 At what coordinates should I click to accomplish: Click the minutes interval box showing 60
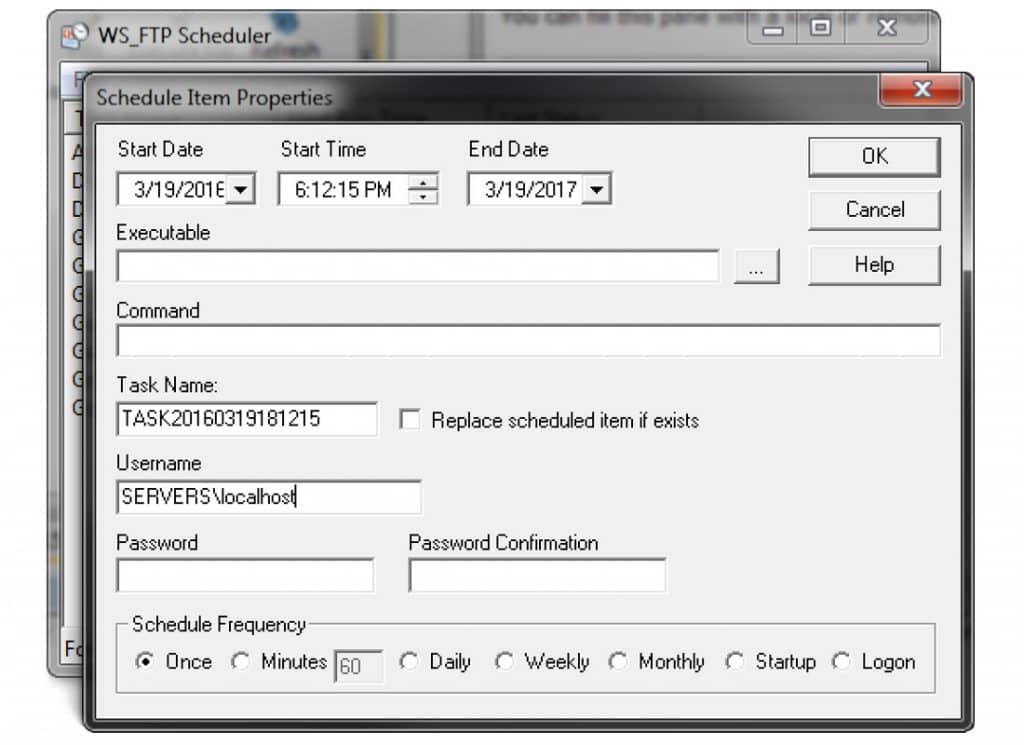[x=359, y=665]
